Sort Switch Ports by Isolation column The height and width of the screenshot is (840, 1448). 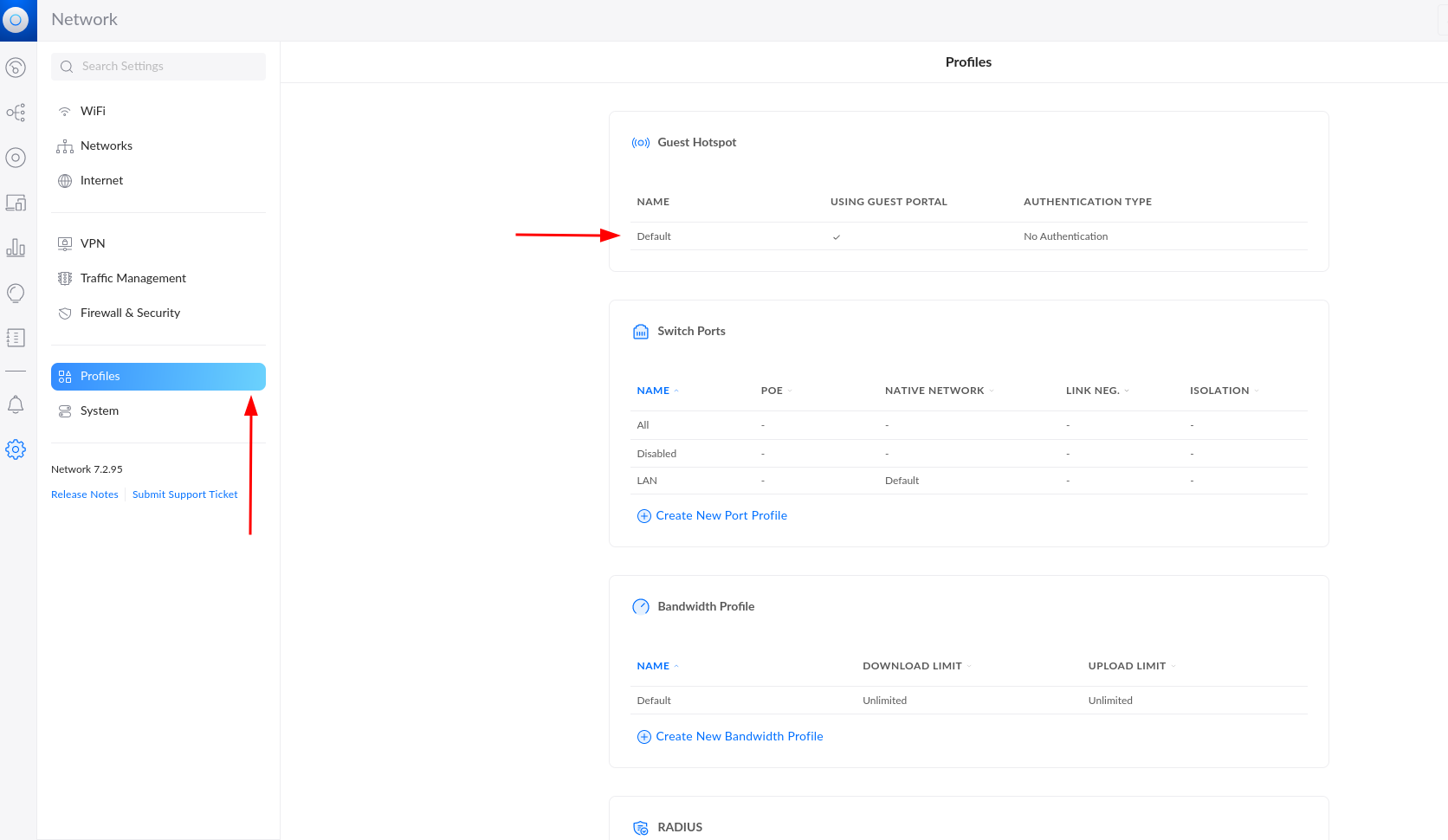click(x=1219, y=391)
